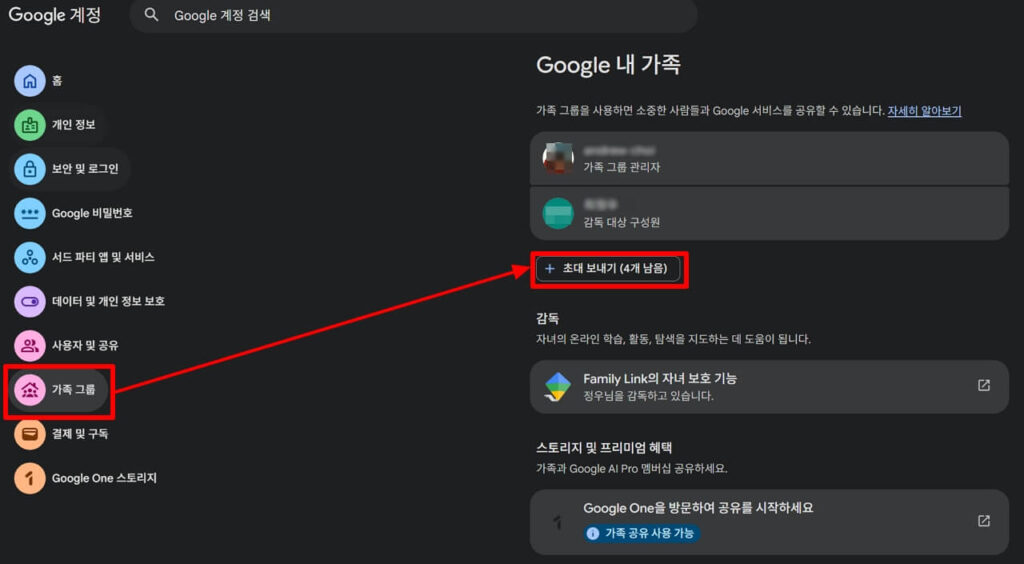Click the plus icon in invite button
Screen dimensions: 1024x564
click(550, 269)
